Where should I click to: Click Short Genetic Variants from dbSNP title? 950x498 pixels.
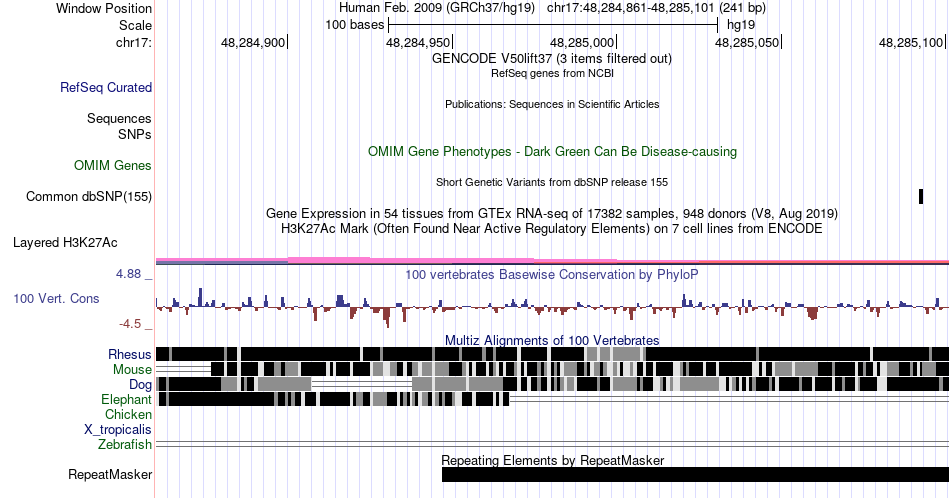(552, 182)
